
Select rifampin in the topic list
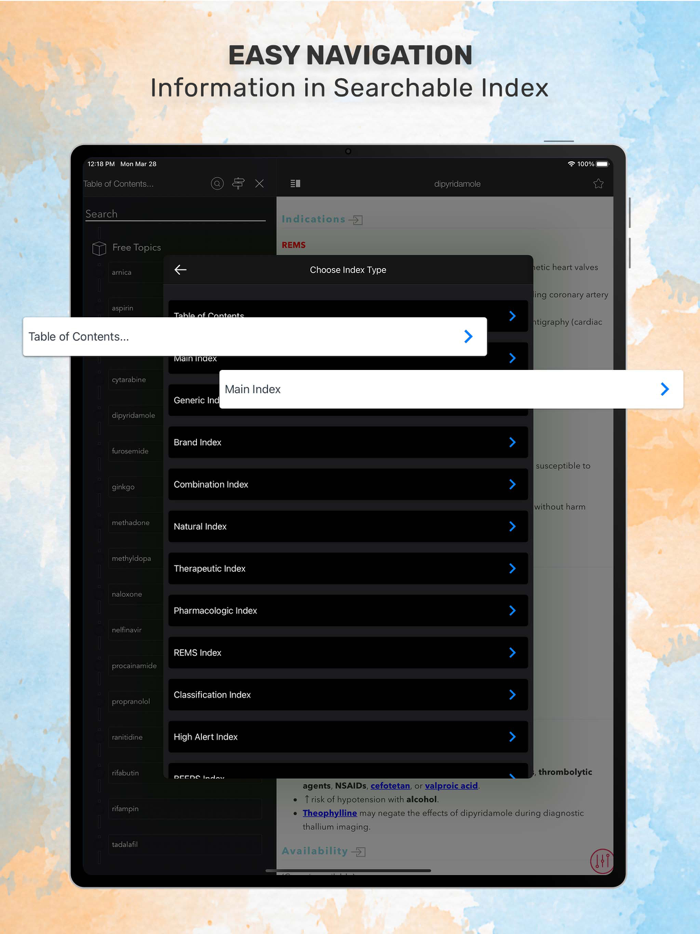coord(185,808)
